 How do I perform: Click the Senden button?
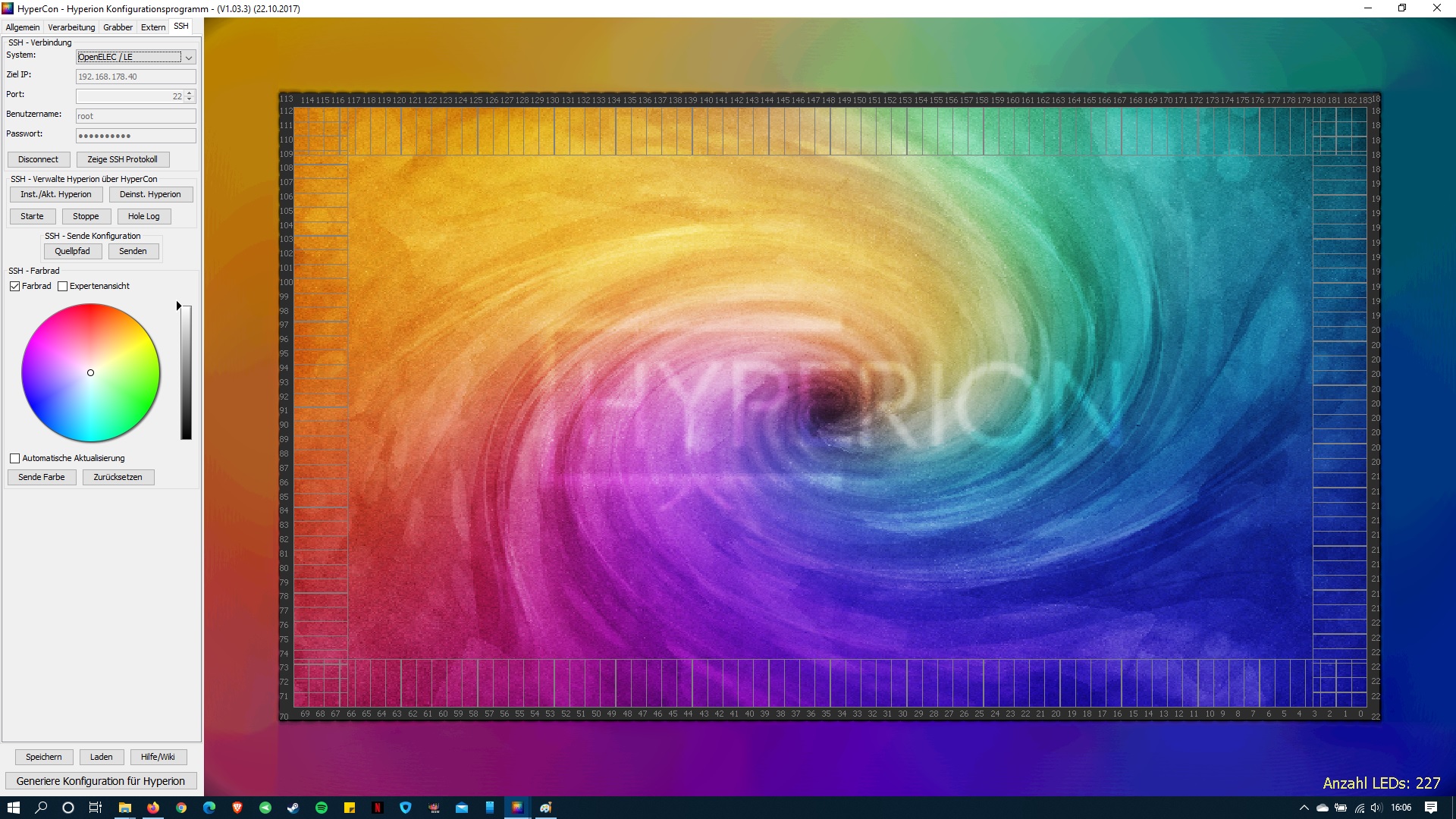pyautogui.click(x=133, y=251)
